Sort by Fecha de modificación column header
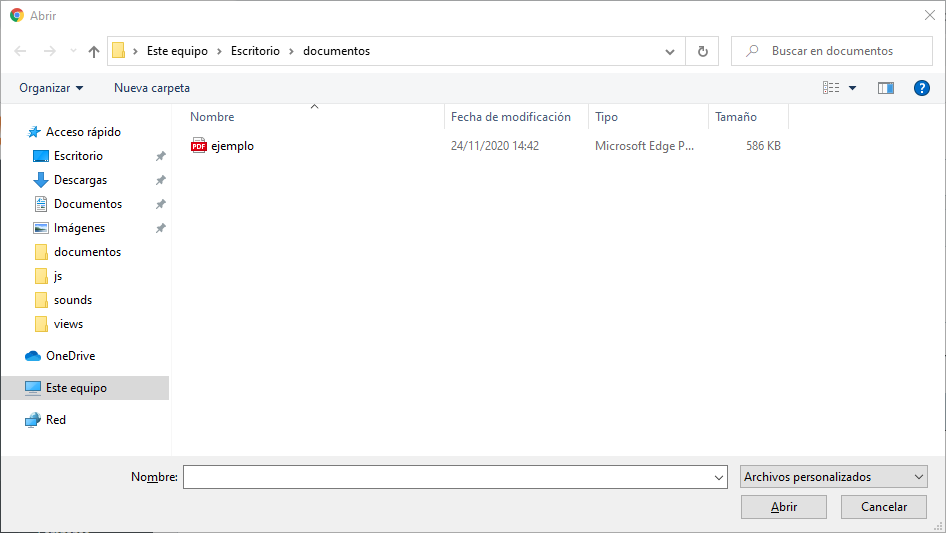The height and width of the screenshot is (533, 946). (x=511, y=117)
